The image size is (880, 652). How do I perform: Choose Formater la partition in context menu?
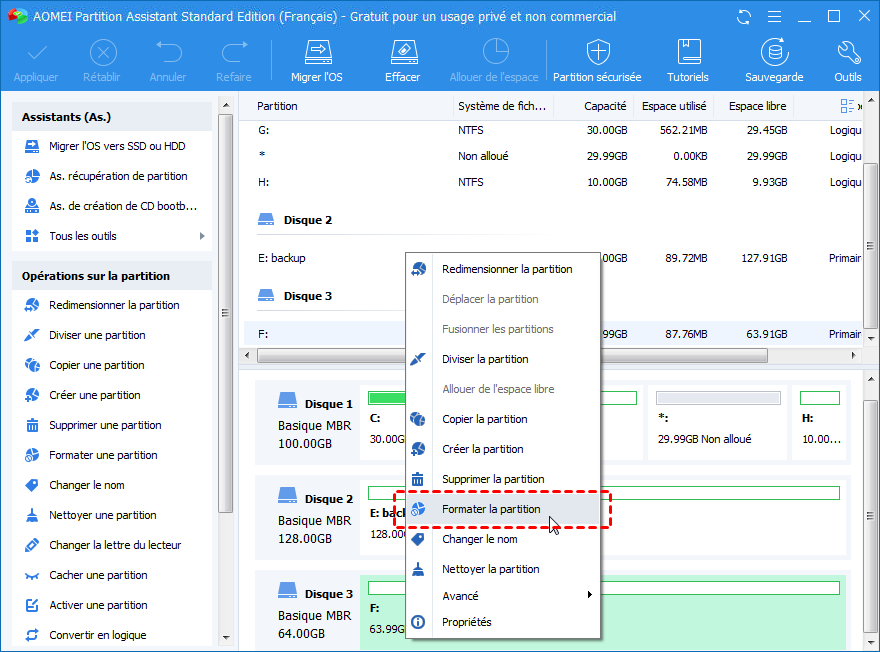click(503, 509)
